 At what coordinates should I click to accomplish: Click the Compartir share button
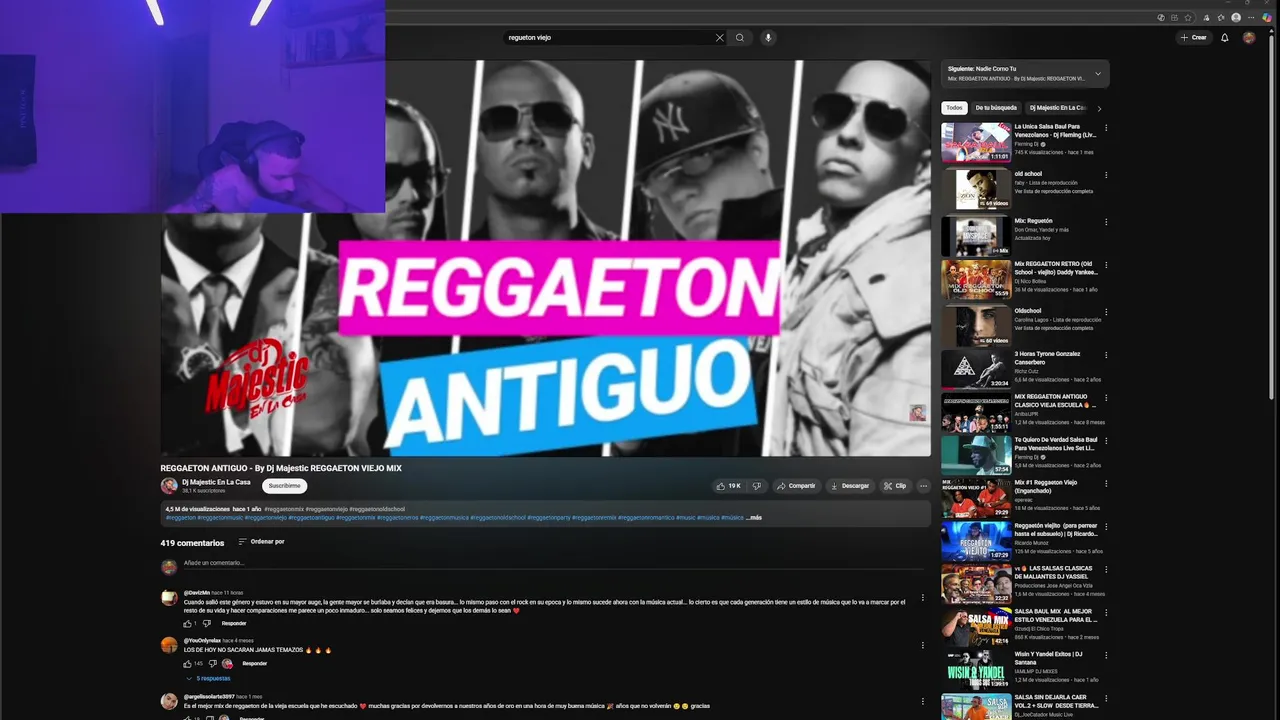click(796, 486)
